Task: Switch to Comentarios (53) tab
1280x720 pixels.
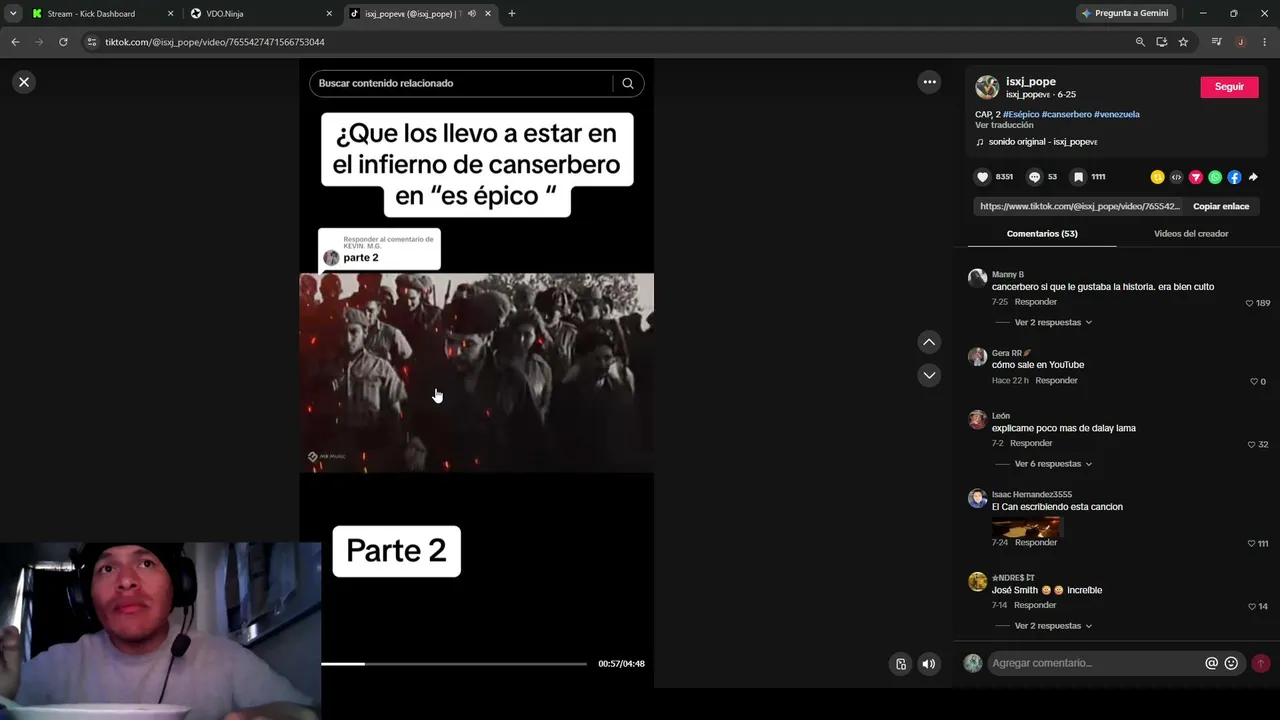Action: (1042, 233)
